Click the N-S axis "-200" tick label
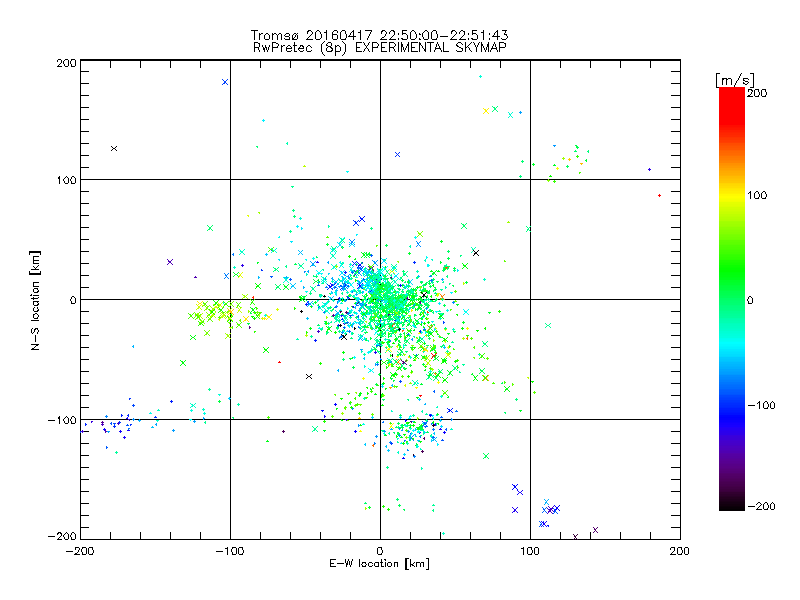The height and width of the screenshot is (600, 800). 62,536
